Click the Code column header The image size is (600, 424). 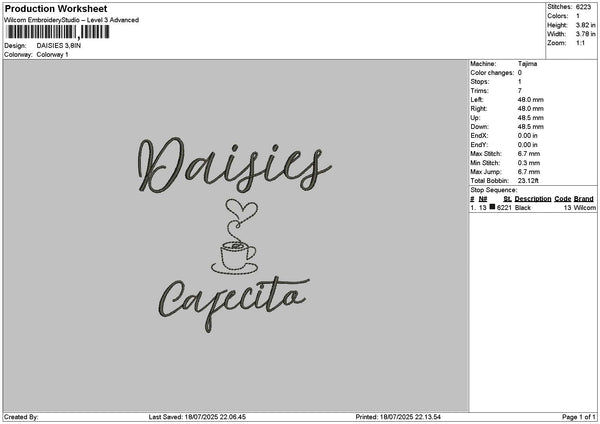pos(563,199)
